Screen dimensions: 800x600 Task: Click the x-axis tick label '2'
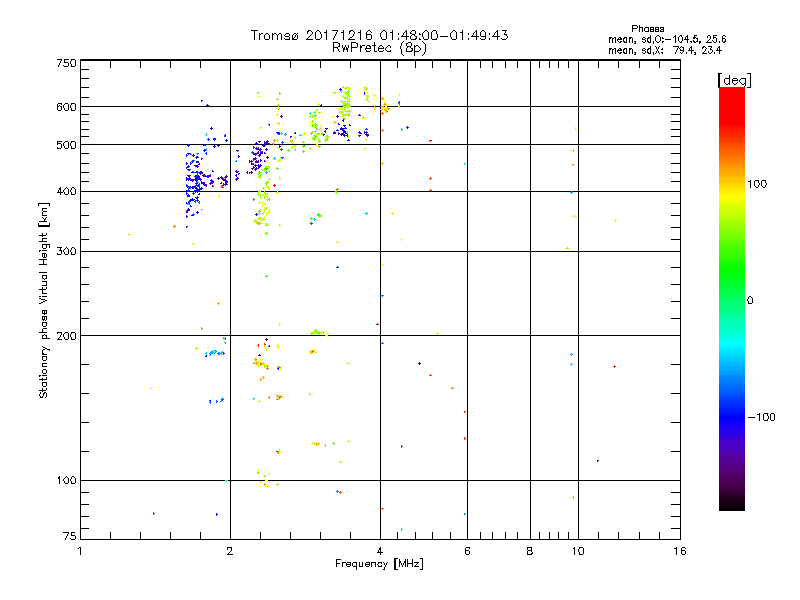pyautogui.click(x=230, y=551)
